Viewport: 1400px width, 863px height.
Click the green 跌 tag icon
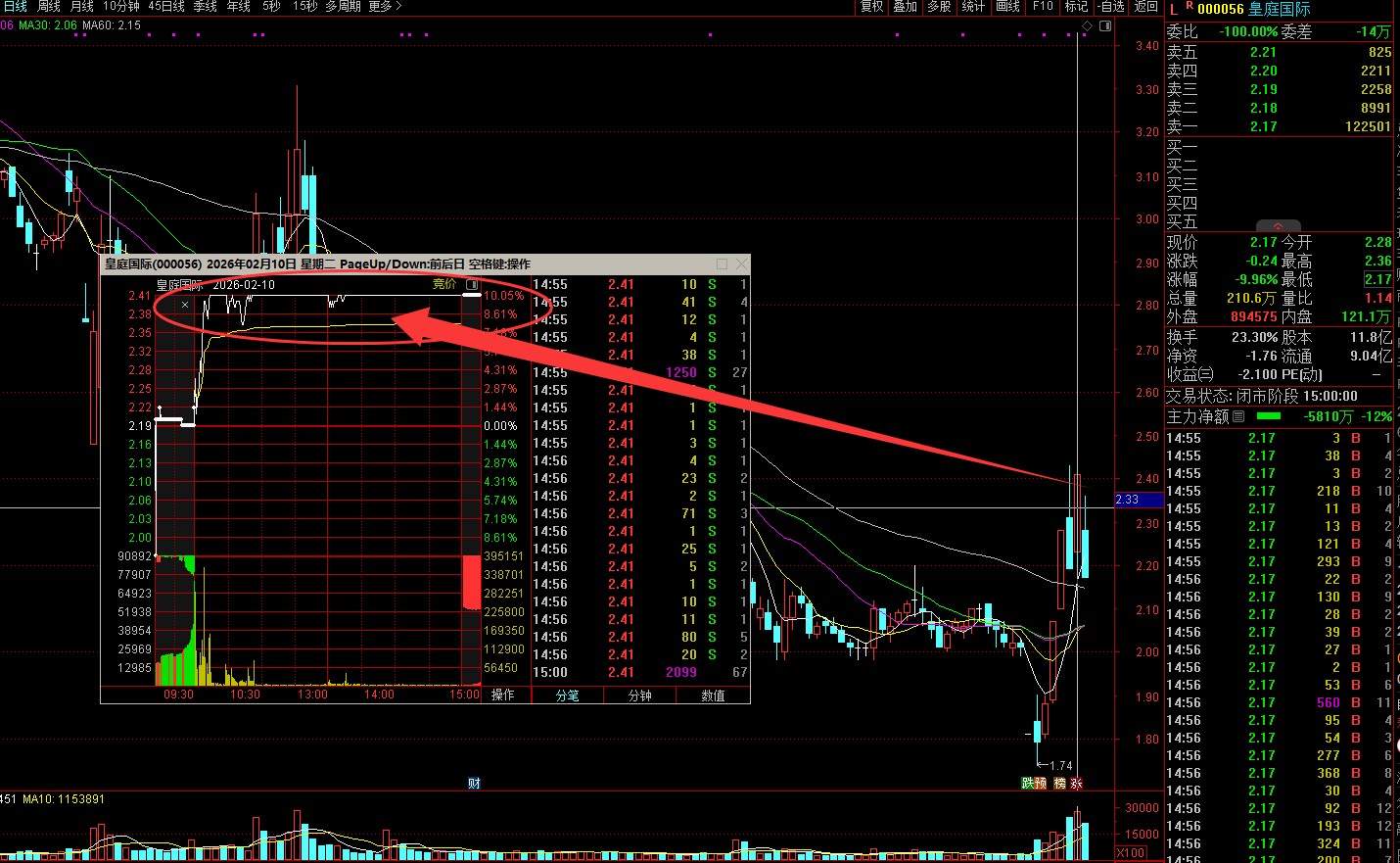click(1028, 783)
